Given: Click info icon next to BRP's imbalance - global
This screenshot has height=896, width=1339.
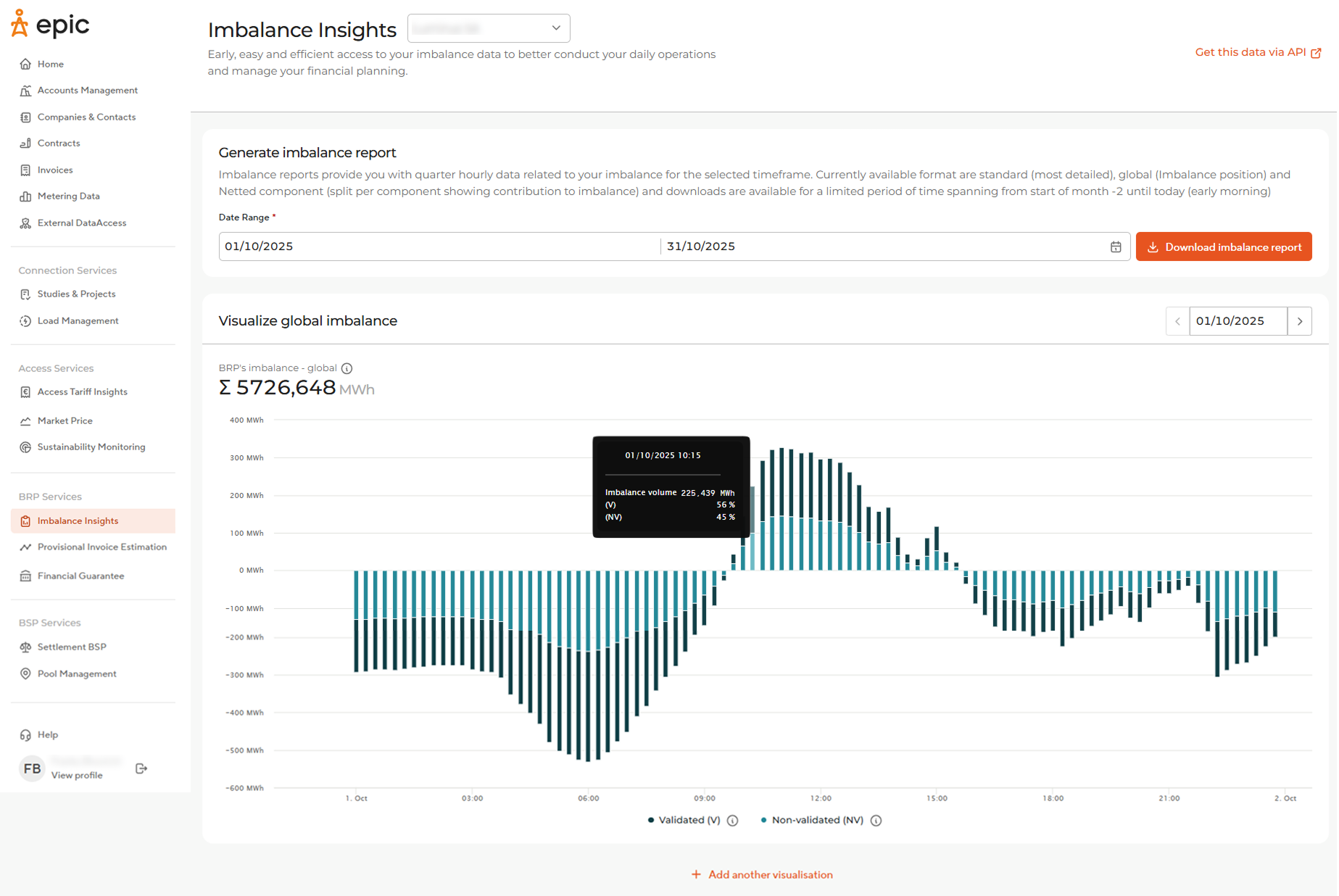Looking at the screenshot, I should point(347,368).
